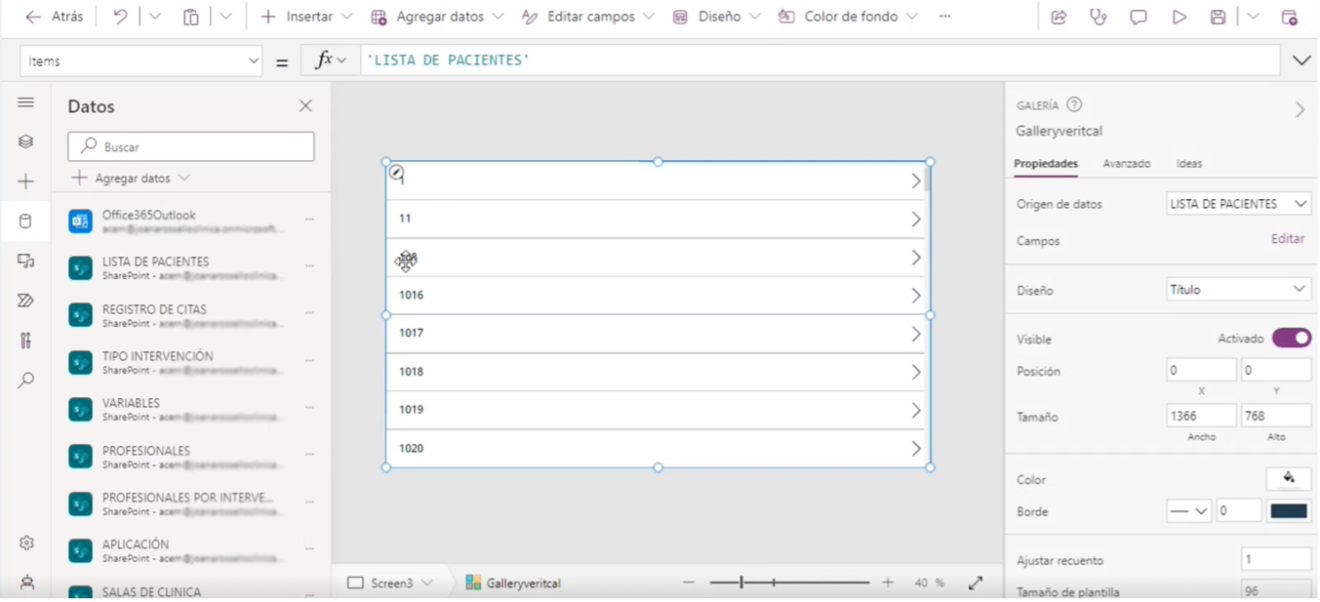The image size is (1320, 602).
Task: Go back using the Atrás button
Action: click(x=48, y=15)
